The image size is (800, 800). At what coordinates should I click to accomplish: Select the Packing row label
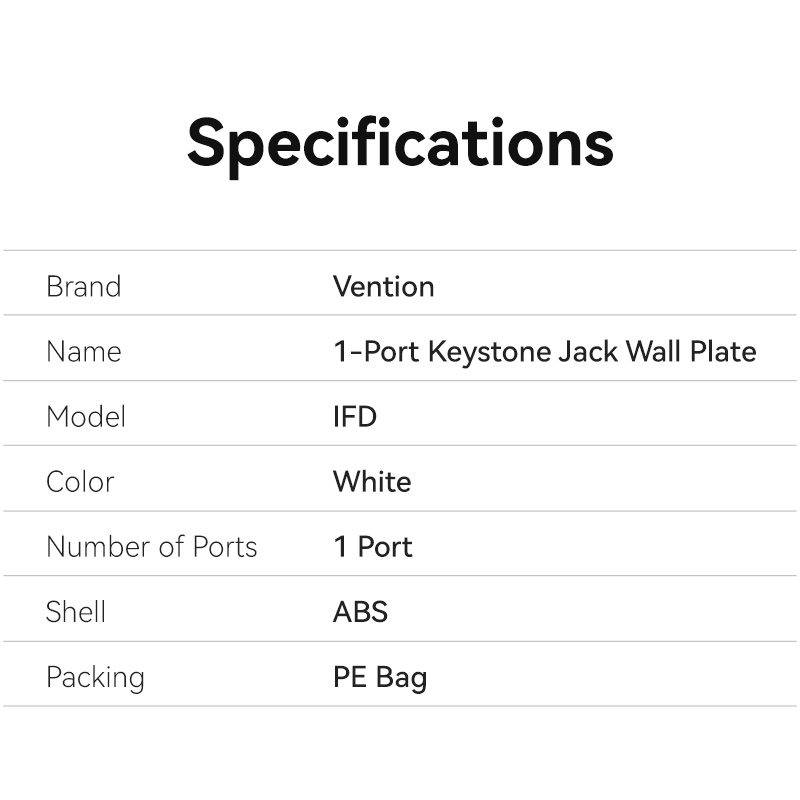coord(95,678)
